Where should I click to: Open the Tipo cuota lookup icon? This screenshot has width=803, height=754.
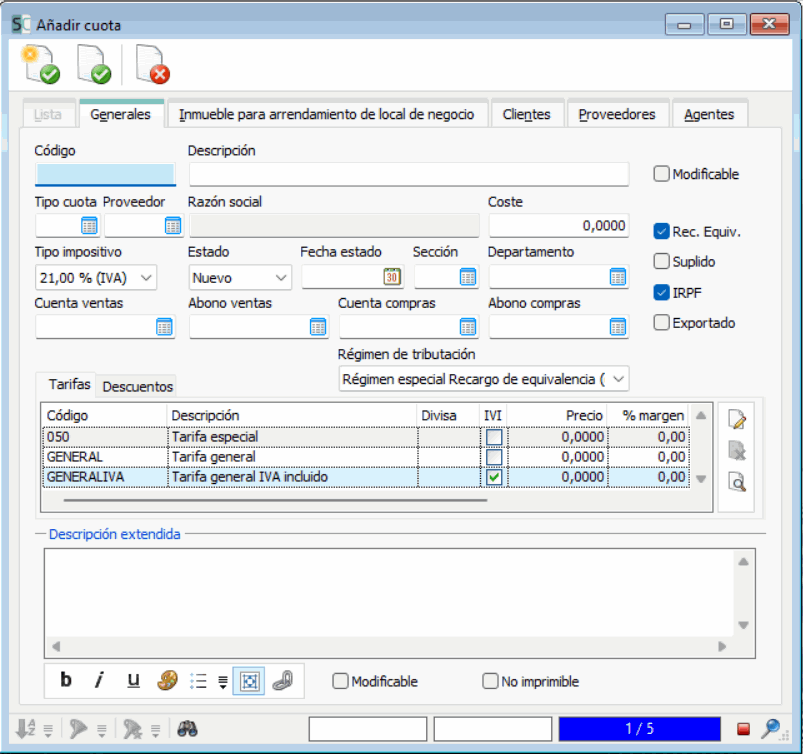(x=89, y=225)
